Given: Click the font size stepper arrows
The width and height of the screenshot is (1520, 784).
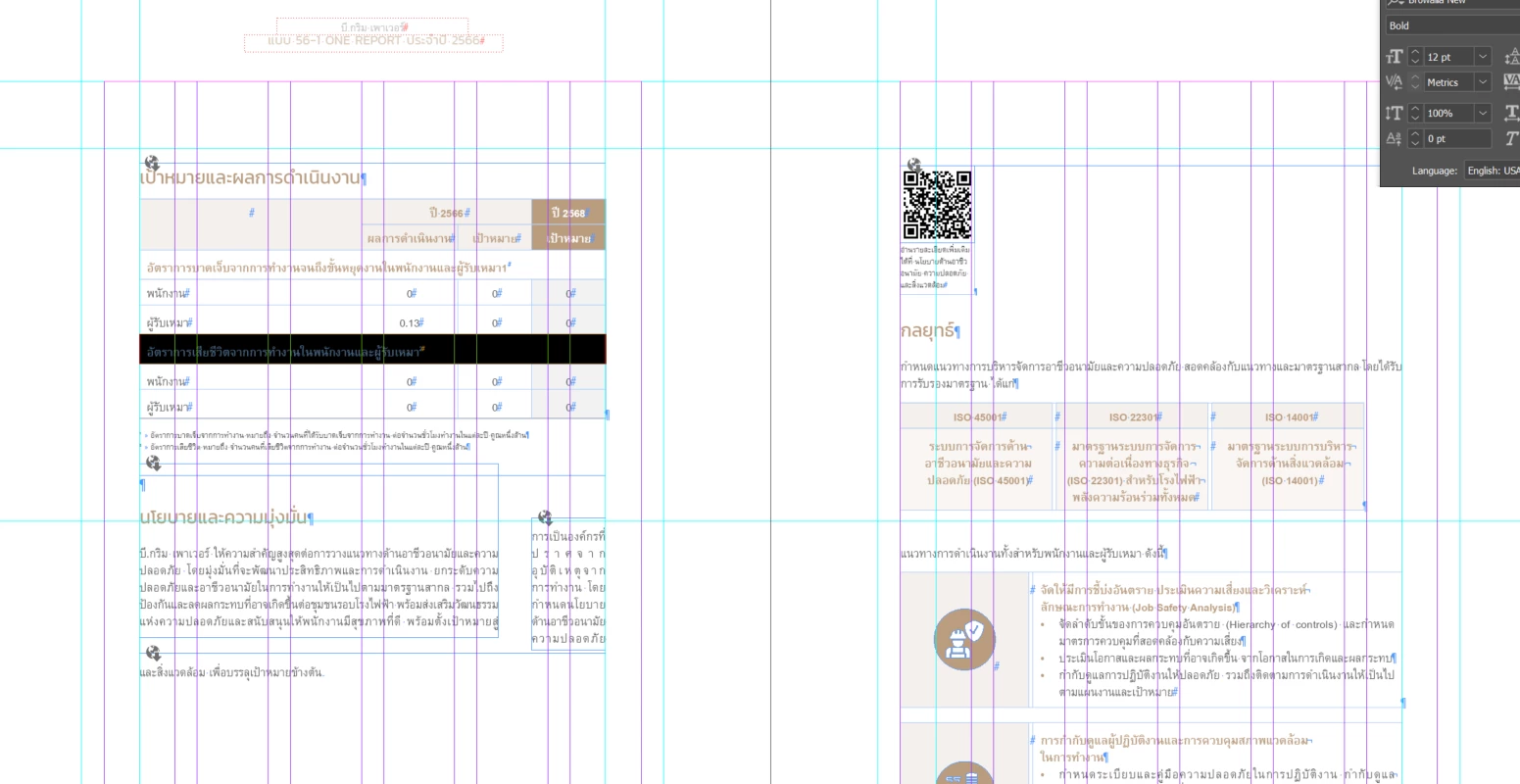Looking at the screenshot, I should pyautogui.click(x=1414, y=57).
